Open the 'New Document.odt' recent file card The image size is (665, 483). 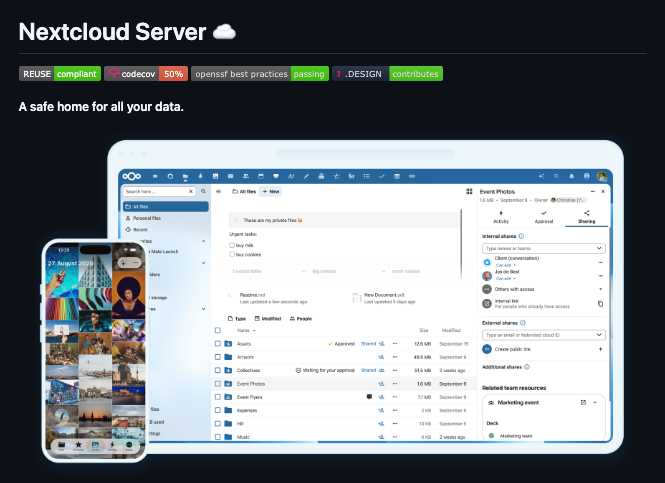tap(384, 298)
